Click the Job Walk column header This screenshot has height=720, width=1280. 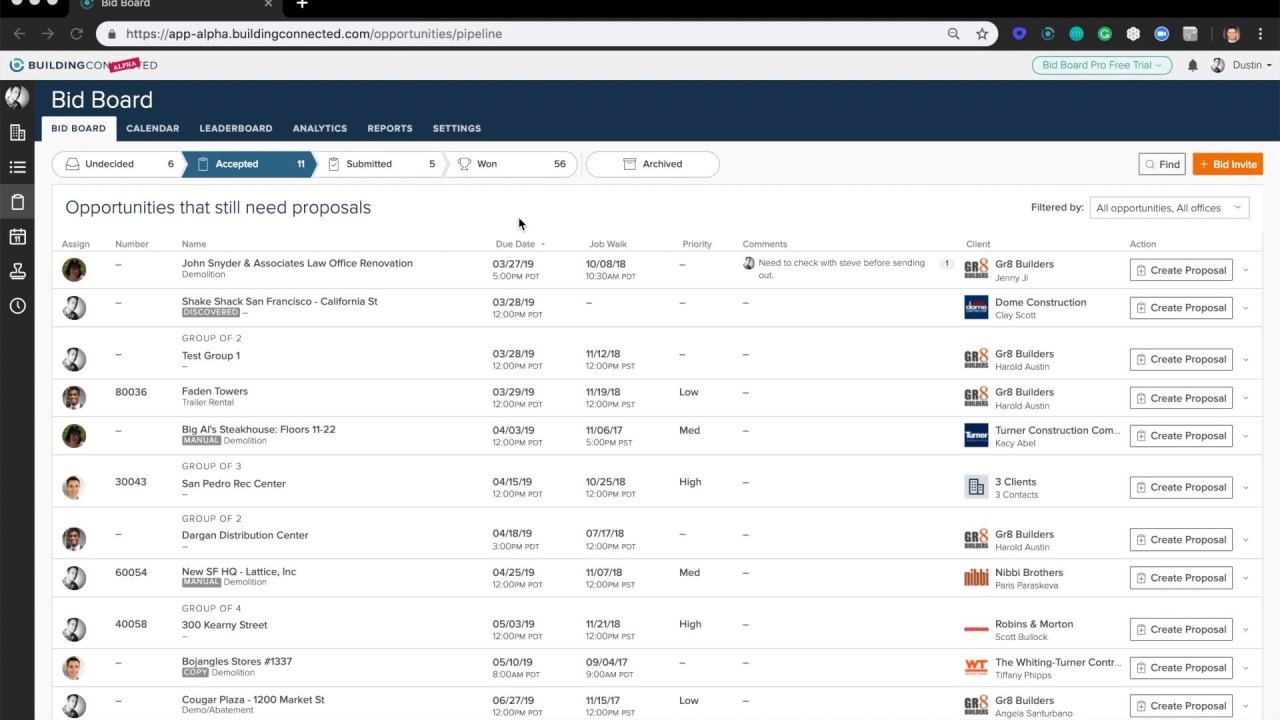[608, 244]
